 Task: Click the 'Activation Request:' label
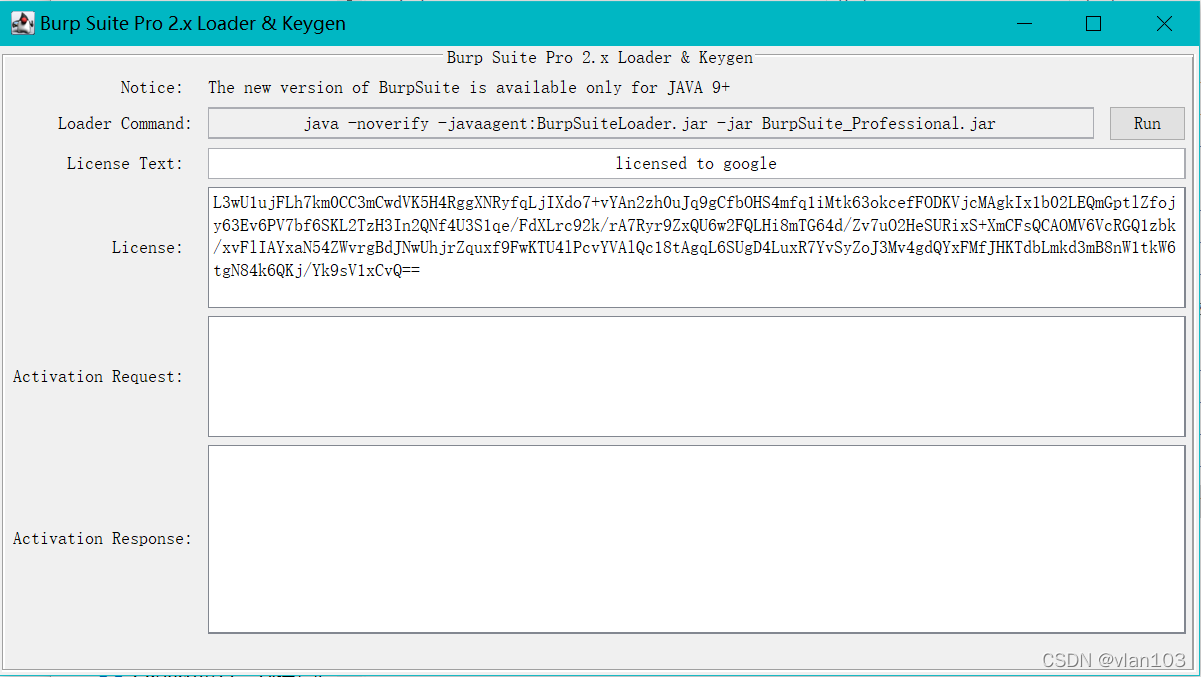(99, 377)
